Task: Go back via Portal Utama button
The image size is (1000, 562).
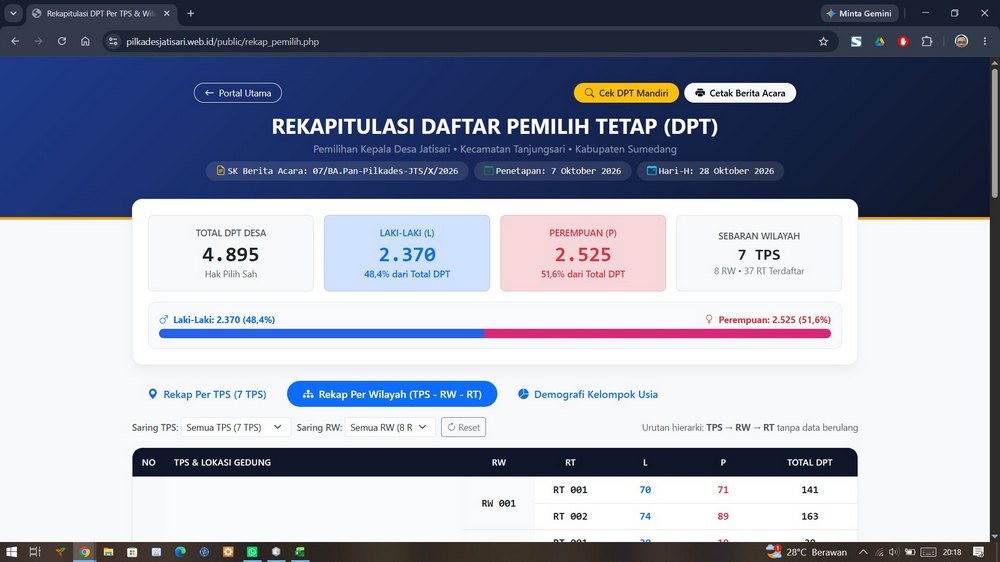Action: coord(238,93)
